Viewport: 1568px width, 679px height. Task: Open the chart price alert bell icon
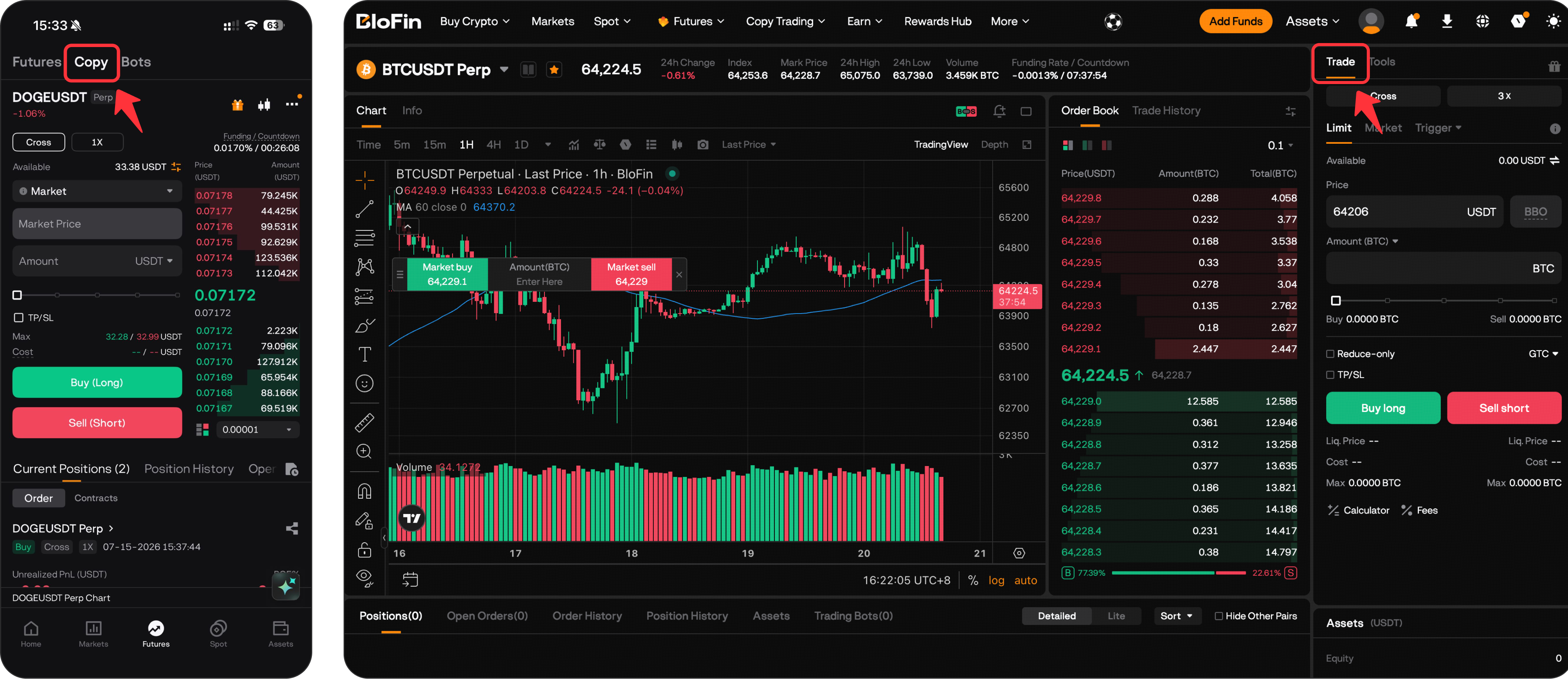(999, 111)
